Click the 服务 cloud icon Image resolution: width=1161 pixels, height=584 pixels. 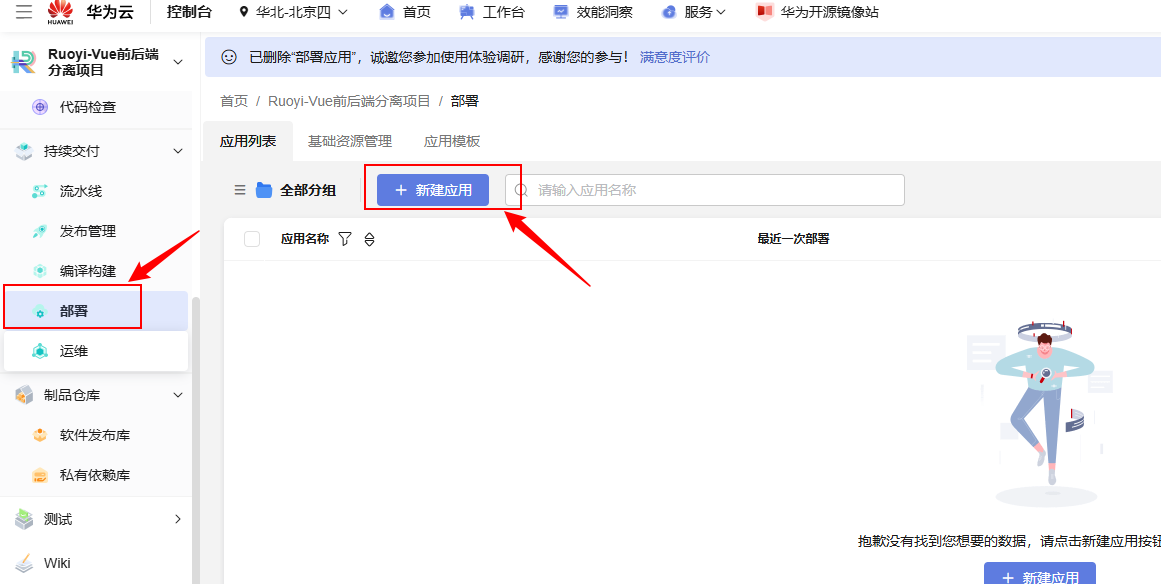coord(669,12)
